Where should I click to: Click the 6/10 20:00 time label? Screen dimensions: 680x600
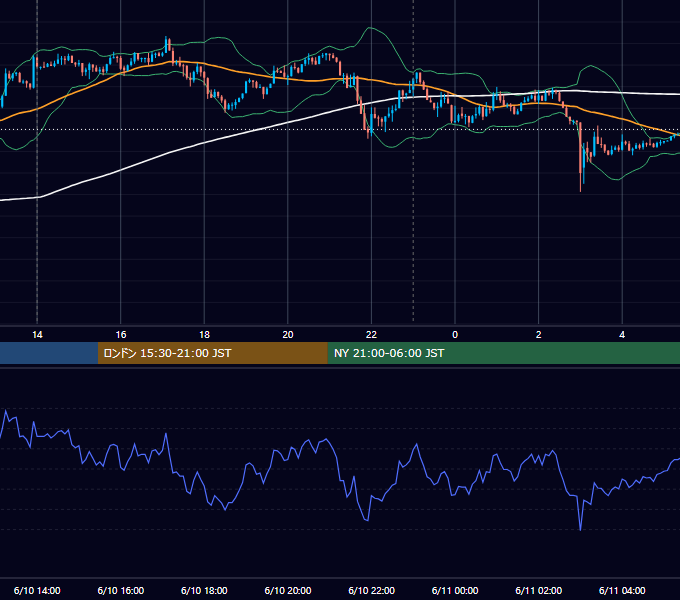(288, 590)
